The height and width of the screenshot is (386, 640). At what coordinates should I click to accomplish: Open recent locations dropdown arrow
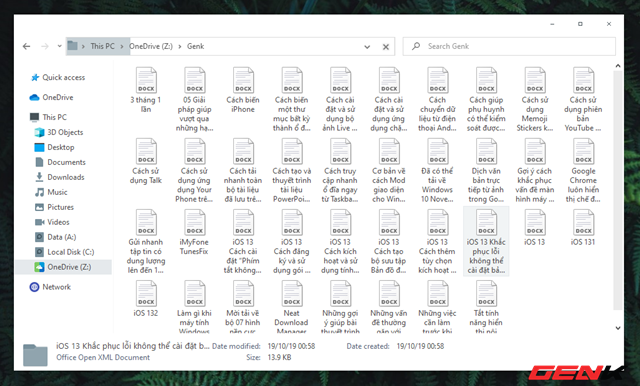pos(60,46)
